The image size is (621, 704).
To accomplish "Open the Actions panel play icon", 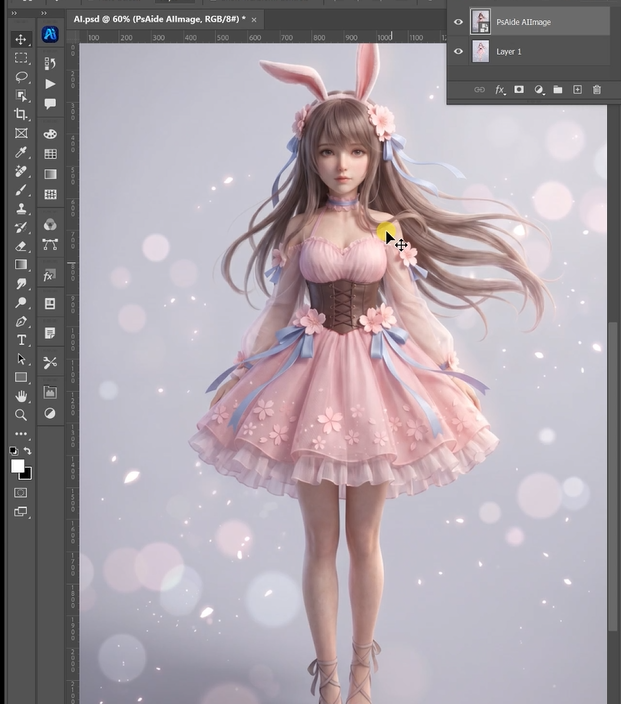I will [x=50, y=84].
